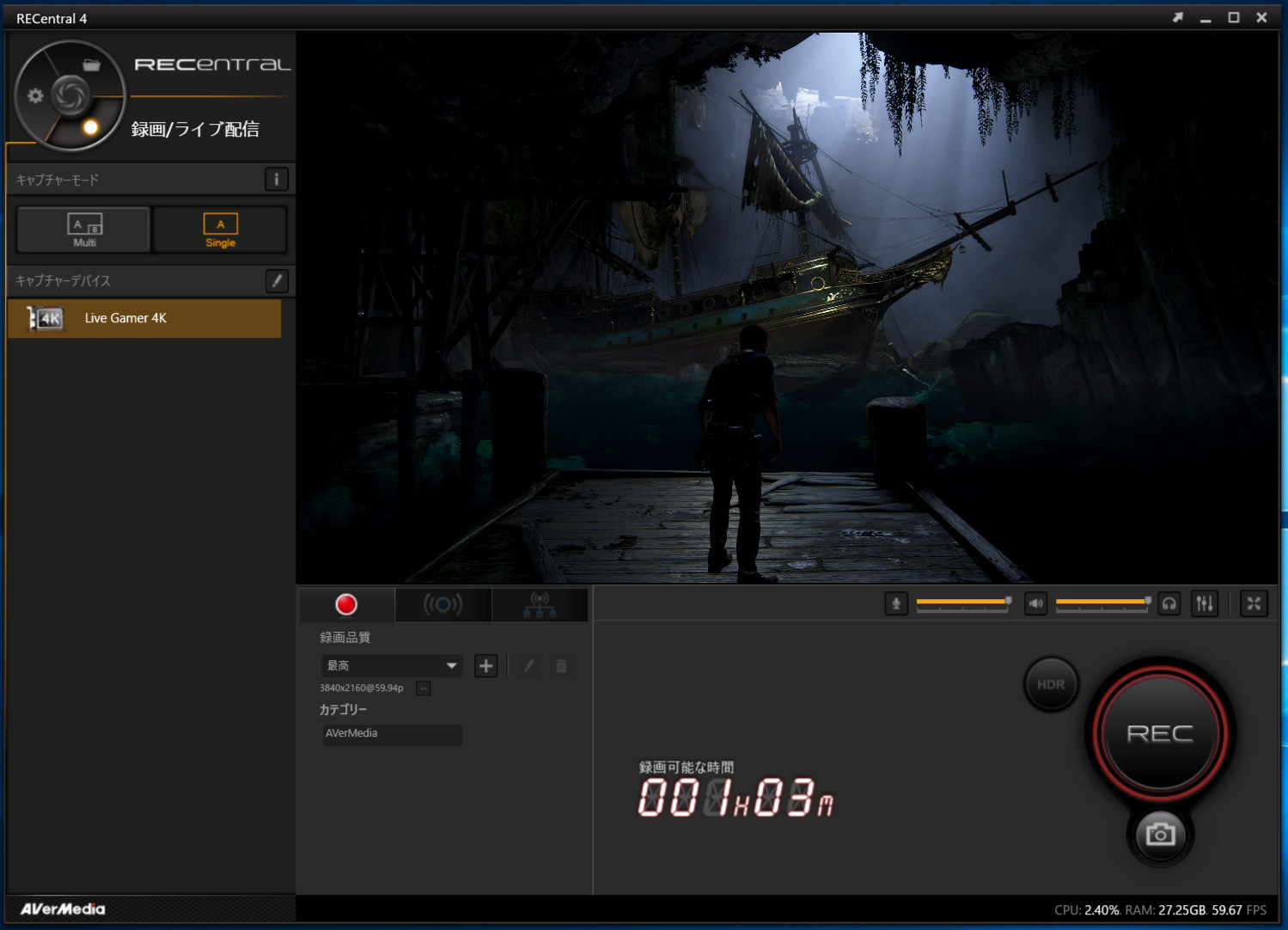Add a new recording quality profile
1288x930 pixels.
click(x=485, y=665)
